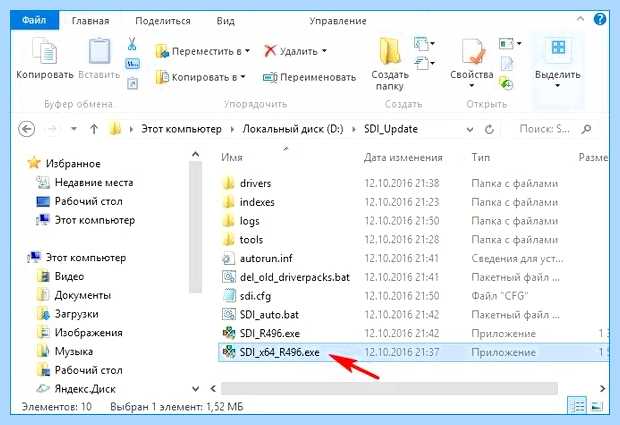Image resolution: width=620 pixels, height=425 pixels.
Task: Click the Удалить button with red X
Action: [295, 51]
